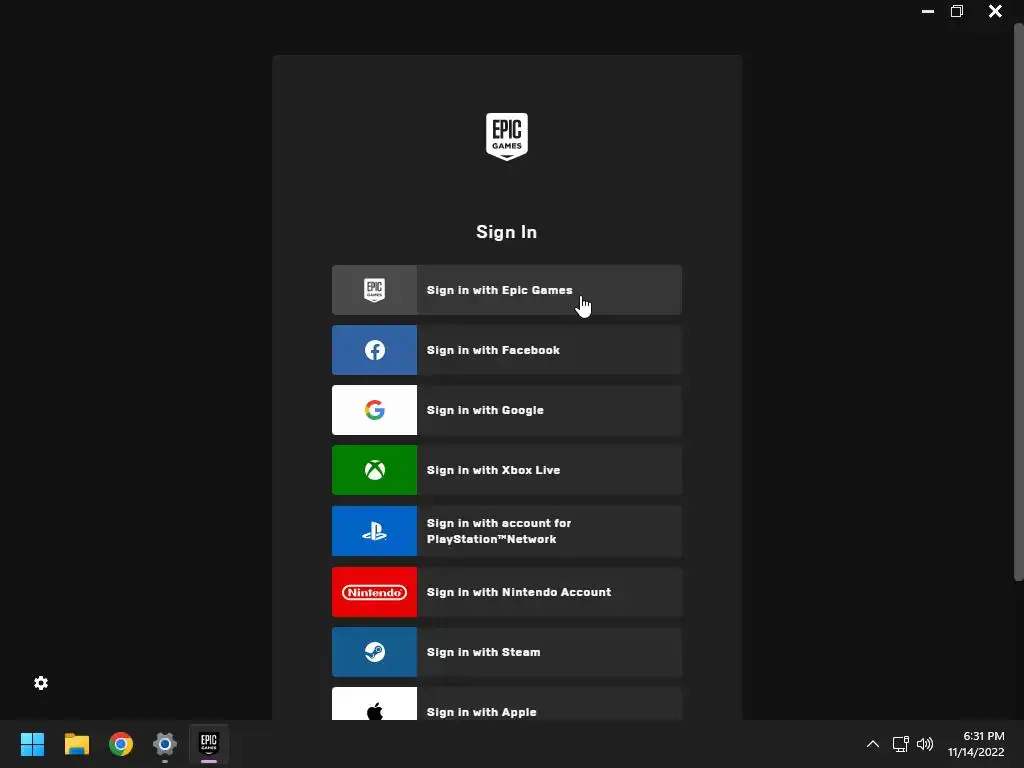1024x768 pixels.
Task: Click the Steam logo icon
Action: [374, 652]
